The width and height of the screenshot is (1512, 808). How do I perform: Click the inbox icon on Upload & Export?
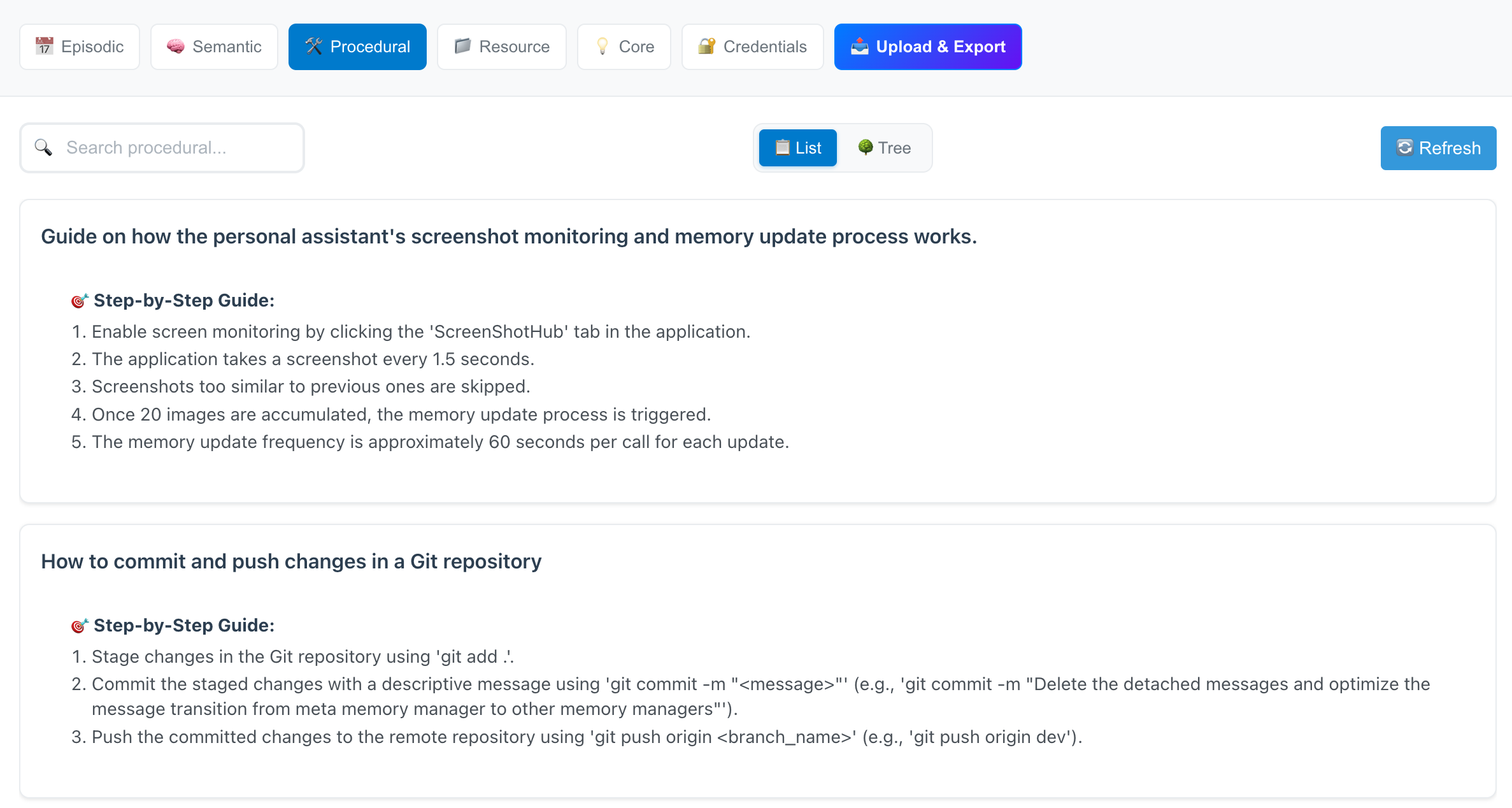click(x=860, y=46)
